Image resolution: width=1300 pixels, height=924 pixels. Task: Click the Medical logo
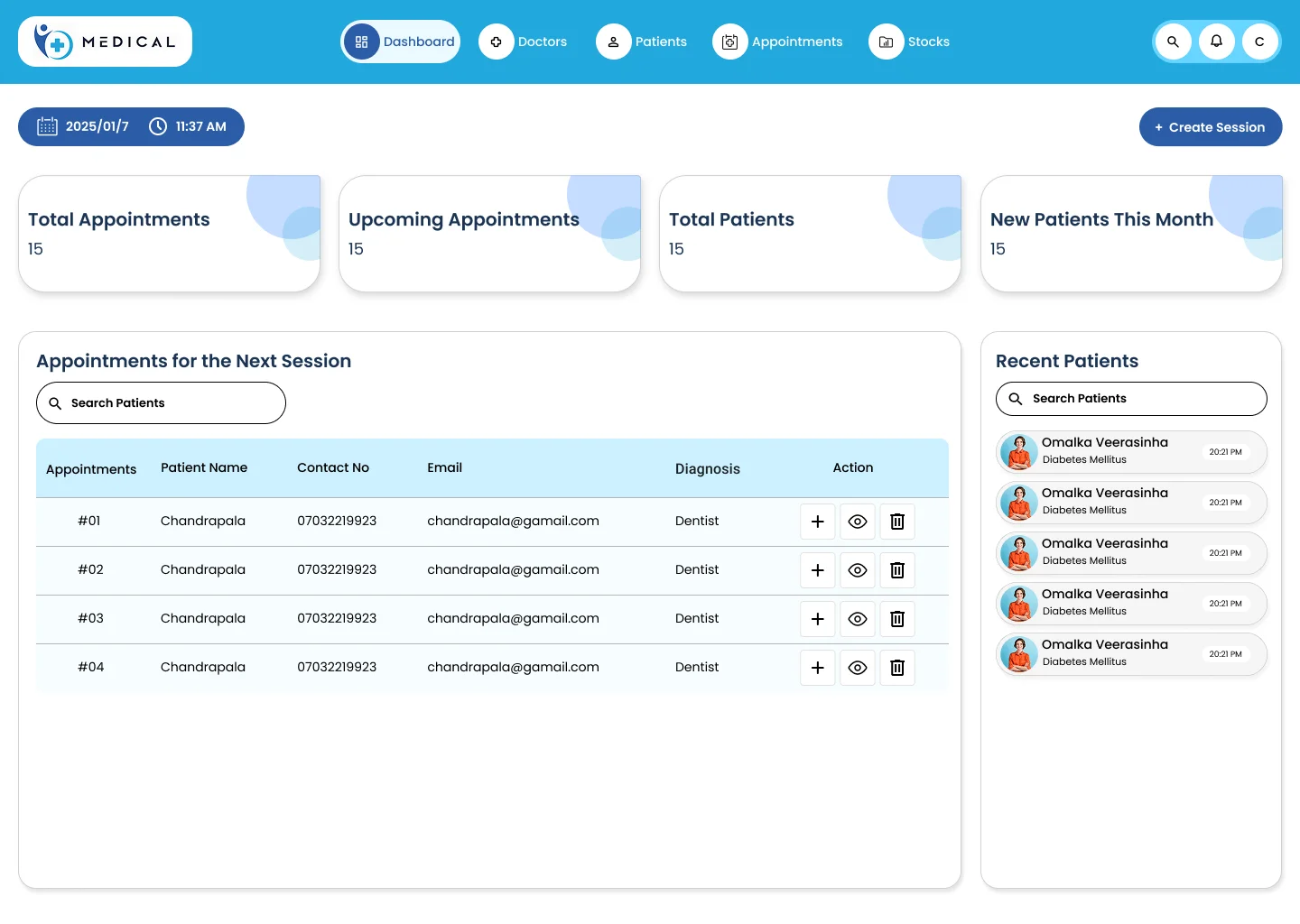(x=105, y=42)
